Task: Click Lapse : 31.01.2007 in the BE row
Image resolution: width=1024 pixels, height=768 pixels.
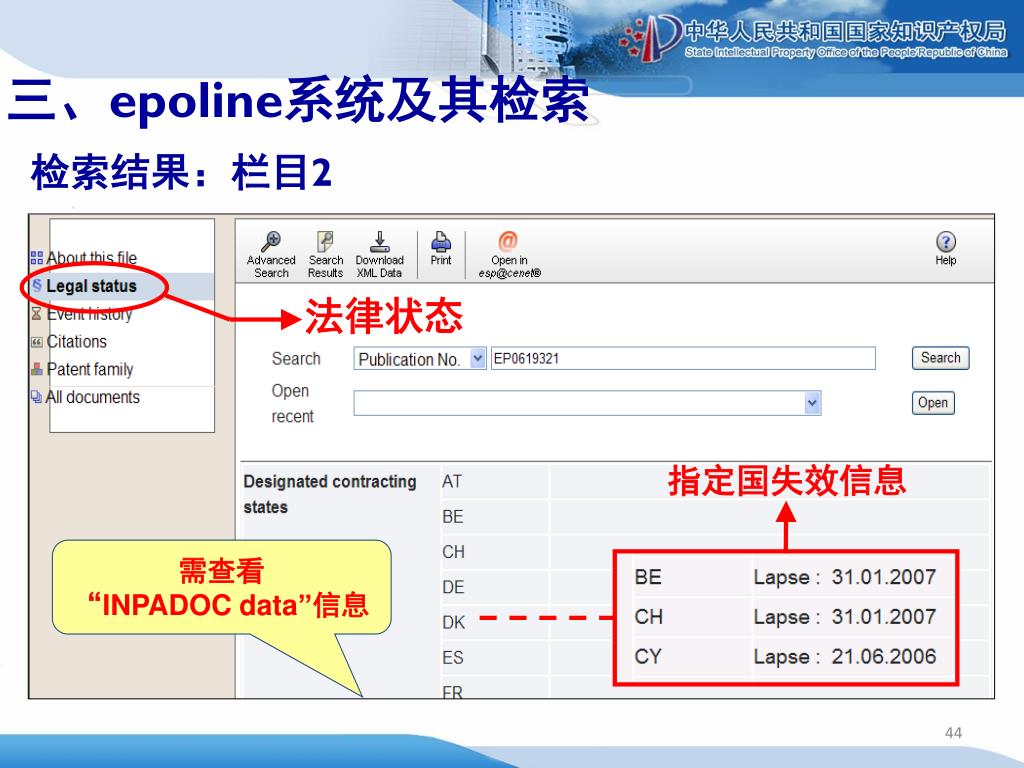Action: click(845, 577)
